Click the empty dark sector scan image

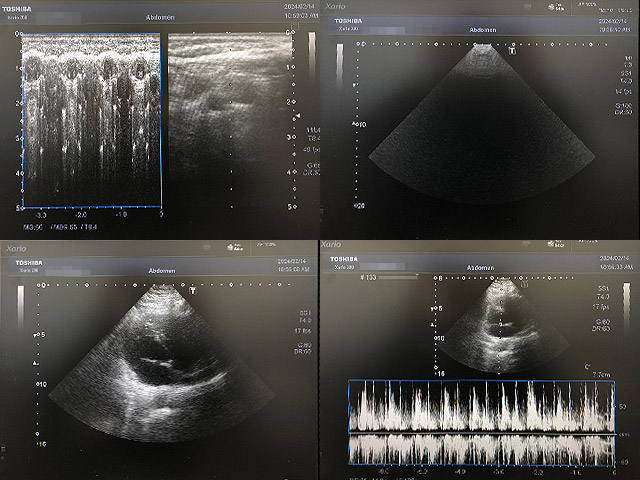(482, 124)
